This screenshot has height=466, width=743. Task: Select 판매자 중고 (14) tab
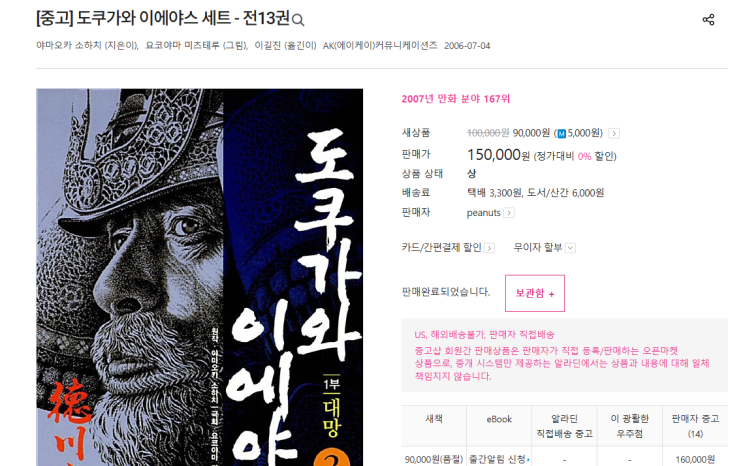695,426
